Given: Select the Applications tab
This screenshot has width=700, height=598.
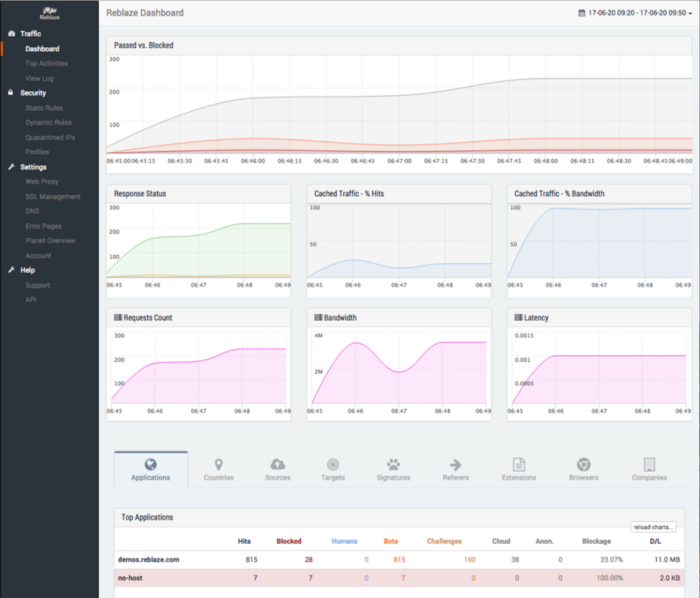Looking at the screenshot, I should click(151, 469).
